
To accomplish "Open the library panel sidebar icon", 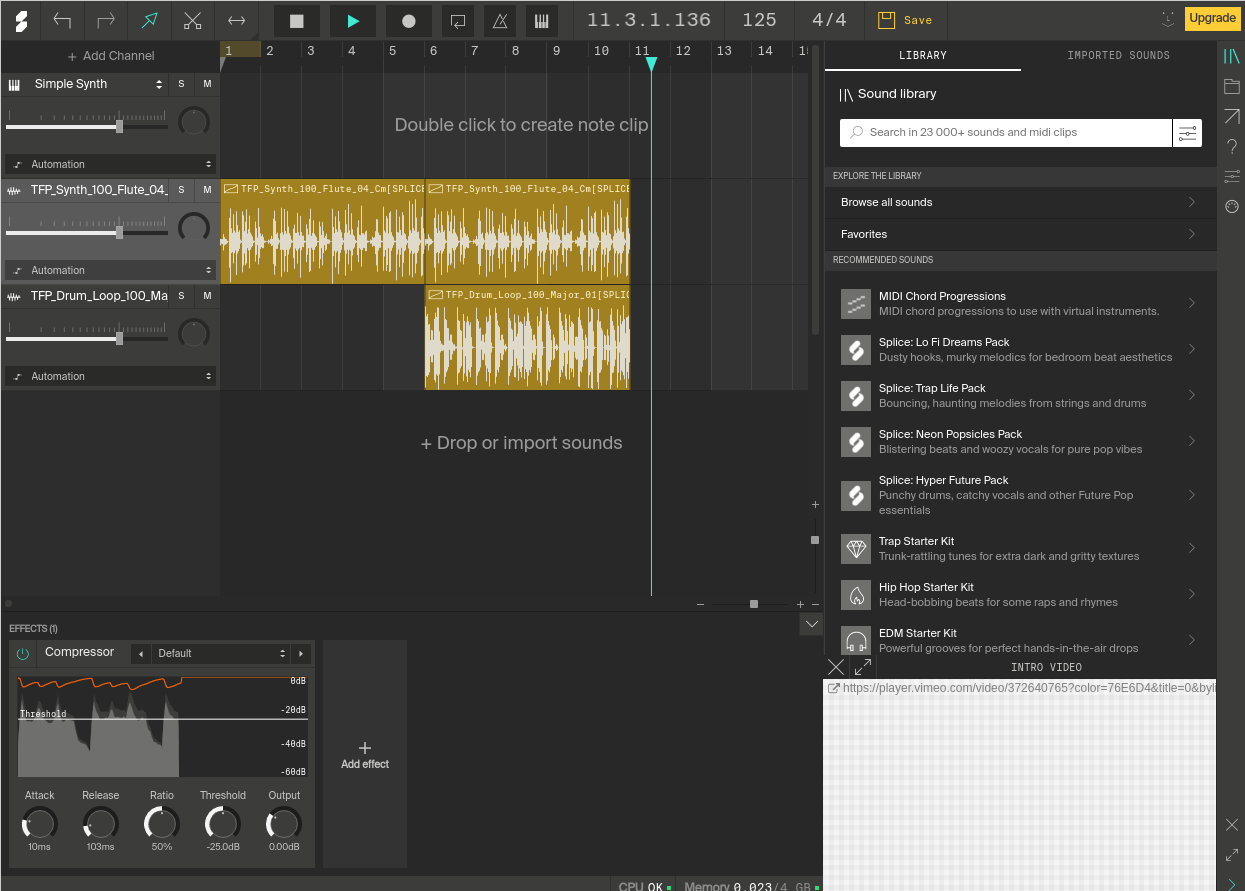I will (1232, 57).
